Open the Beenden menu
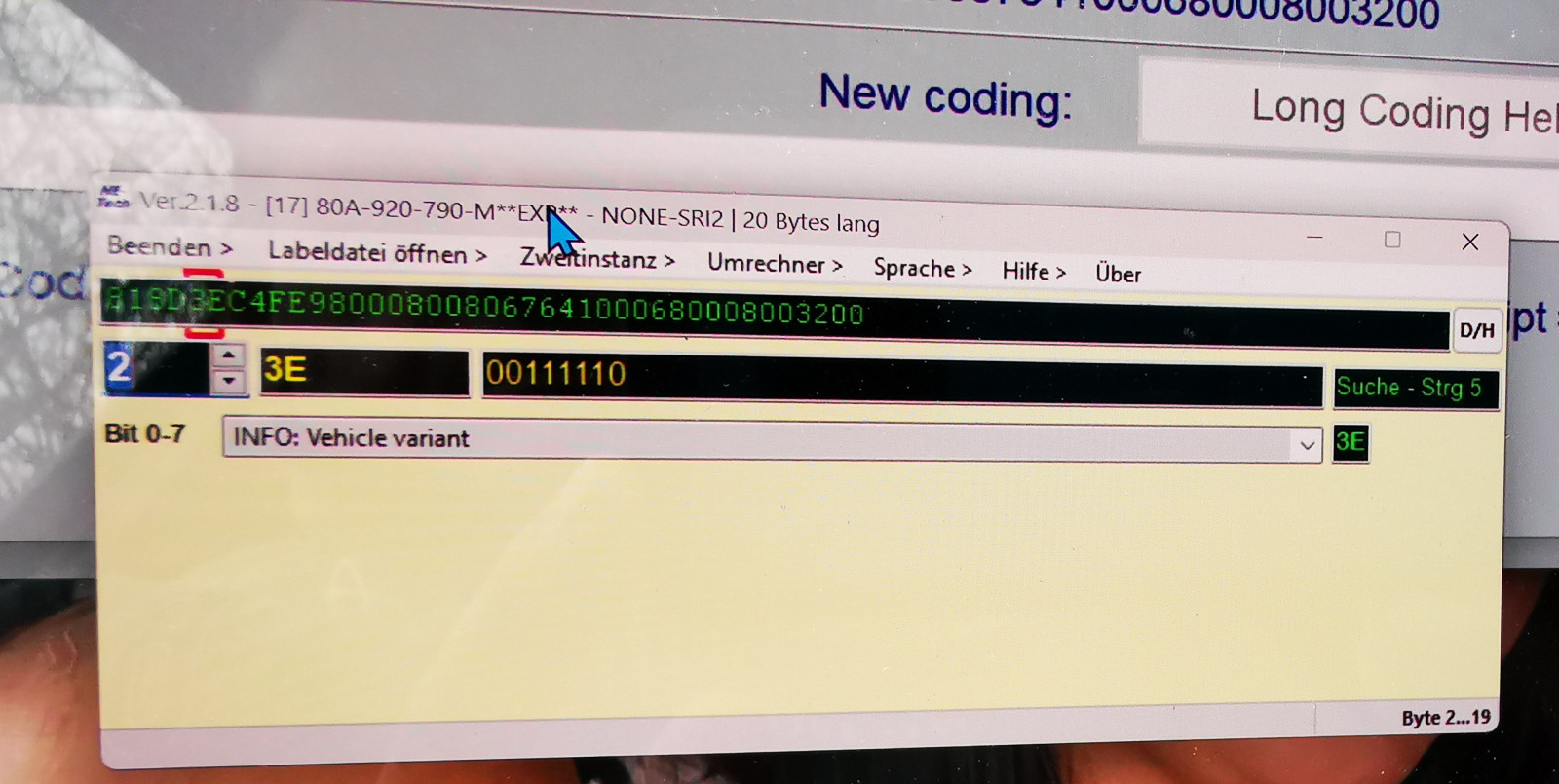 (x=170, y=247)
